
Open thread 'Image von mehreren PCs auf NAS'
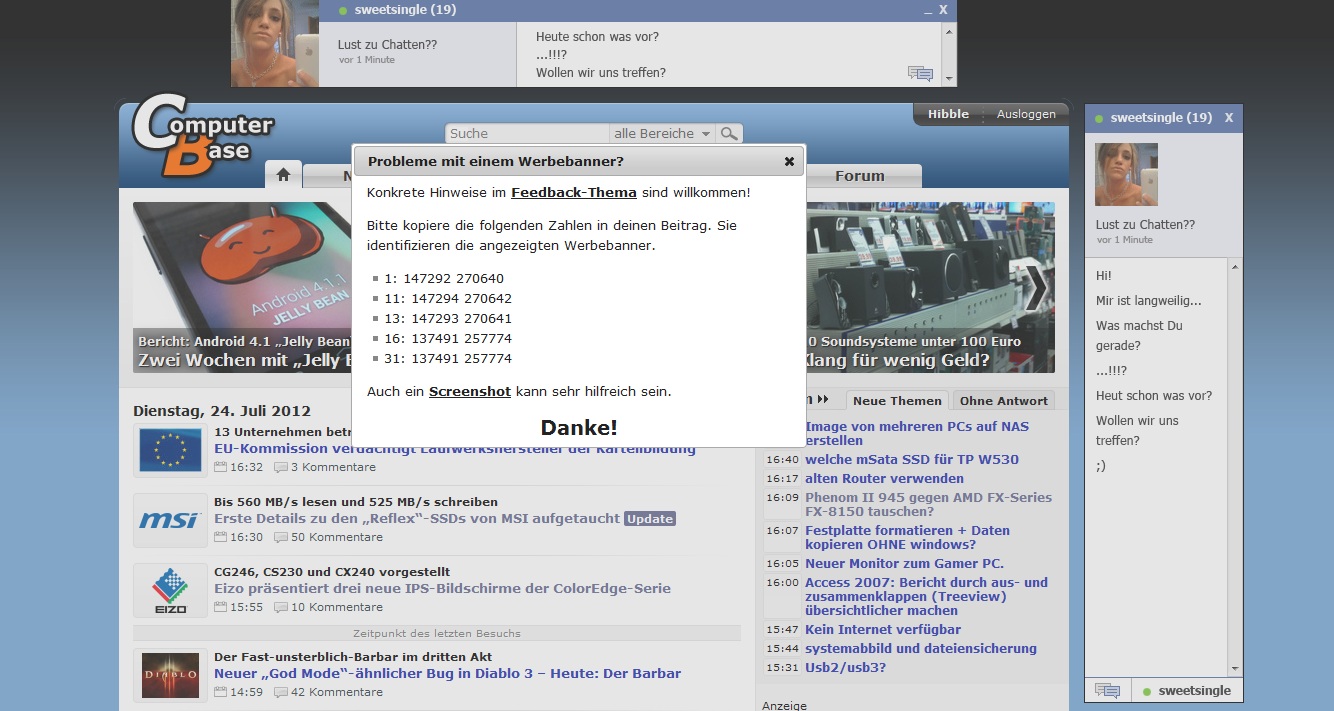(x=917, y=433)
